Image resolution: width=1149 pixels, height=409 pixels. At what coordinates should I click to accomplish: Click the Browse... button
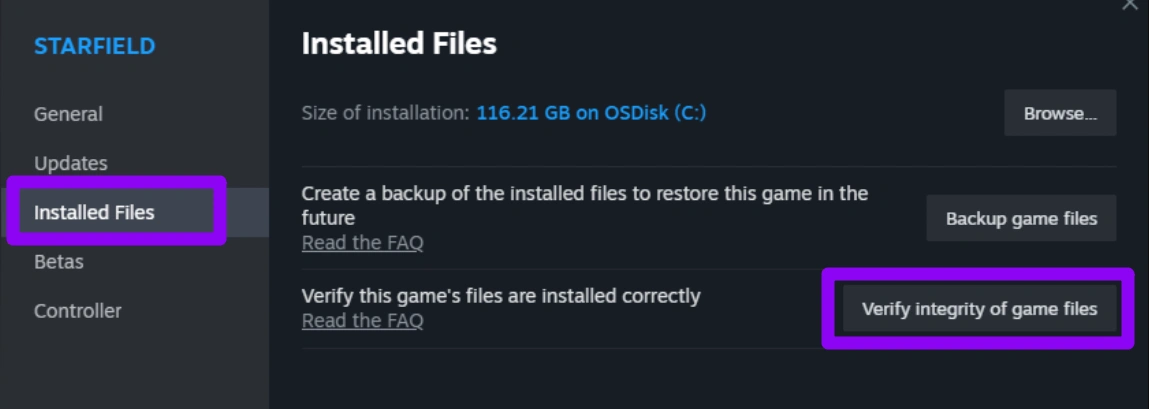tap(1059, 114)
